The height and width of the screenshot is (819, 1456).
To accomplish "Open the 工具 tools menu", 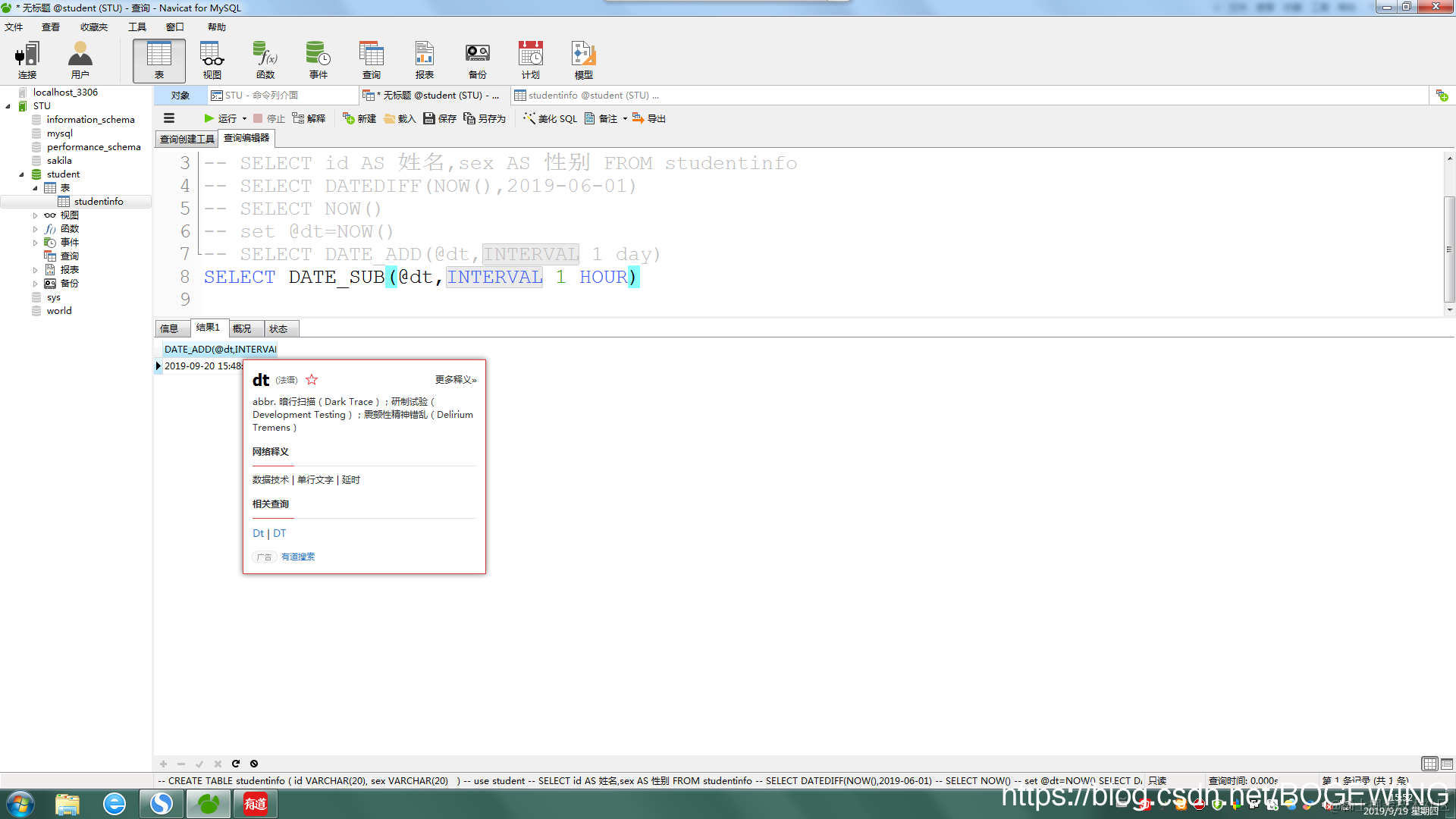I will click(x=136, y=27).
